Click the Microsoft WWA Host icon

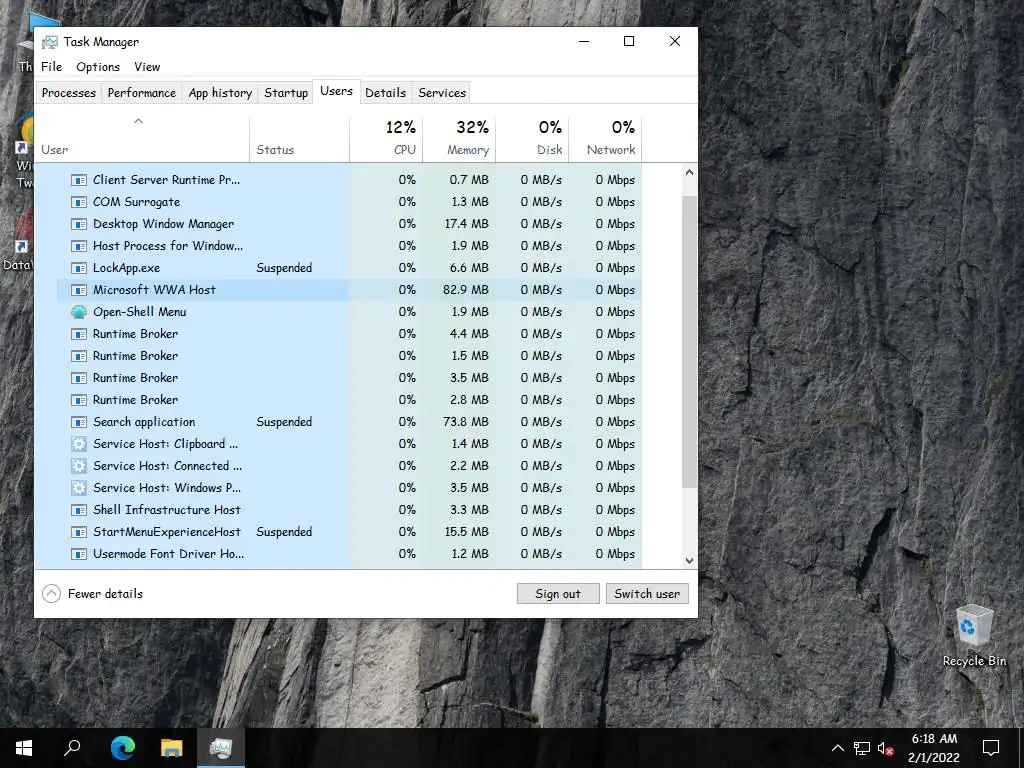79,290
